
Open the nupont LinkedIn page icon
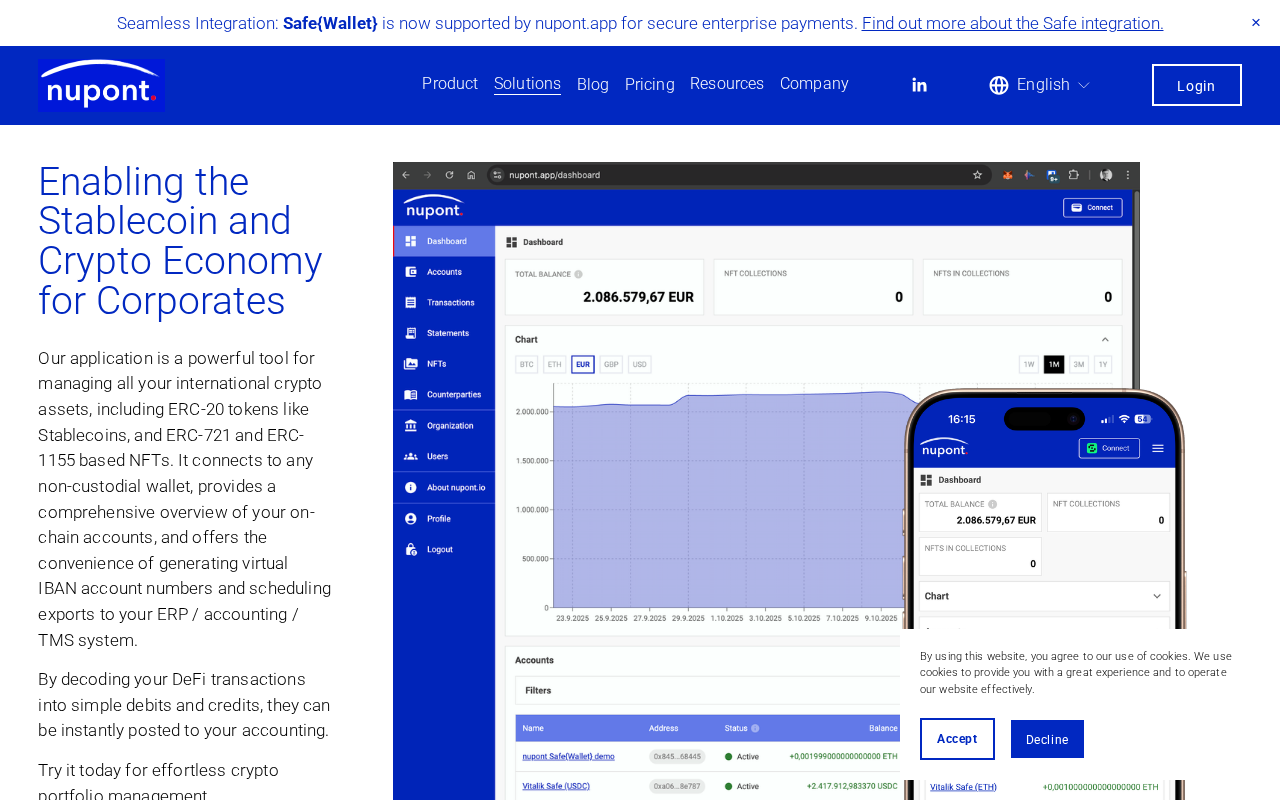click(x=919, y=85)
